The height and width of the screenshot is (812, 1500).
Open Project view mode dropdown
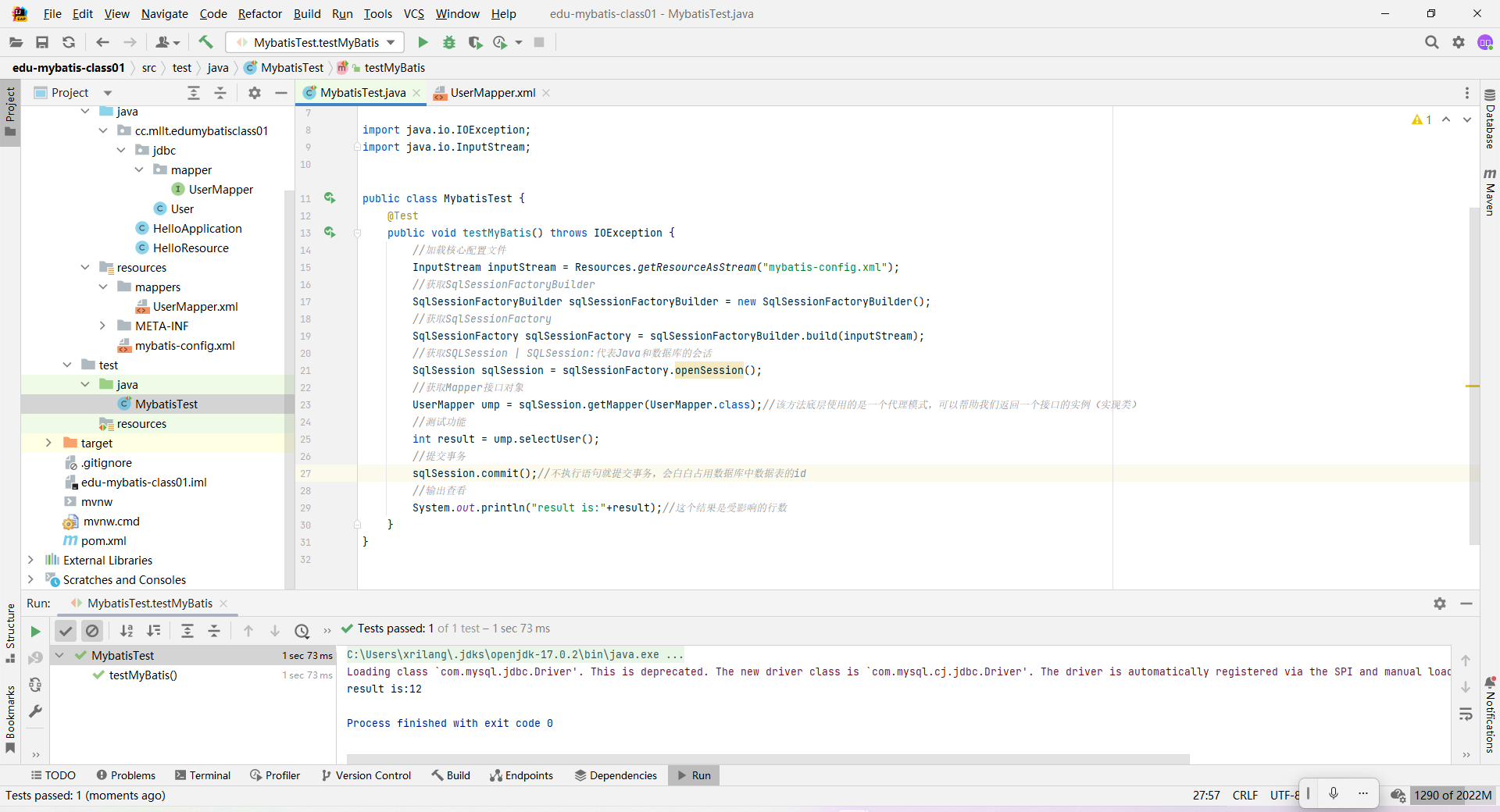[x=108, y=93]
